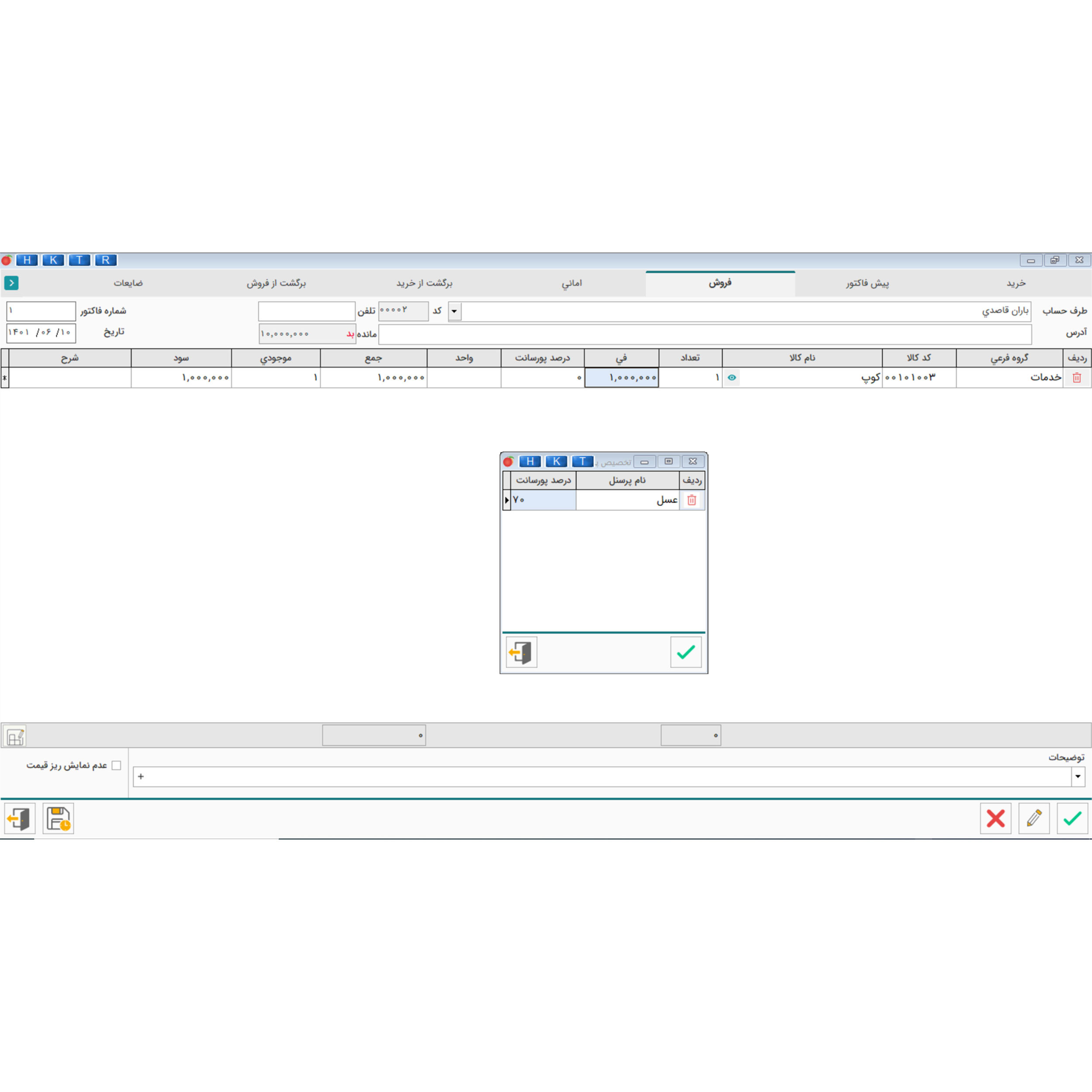Switch to the پیش فاکتور tab
The width and height of the screenshot is (1092, 1092).
click(867, 283)
